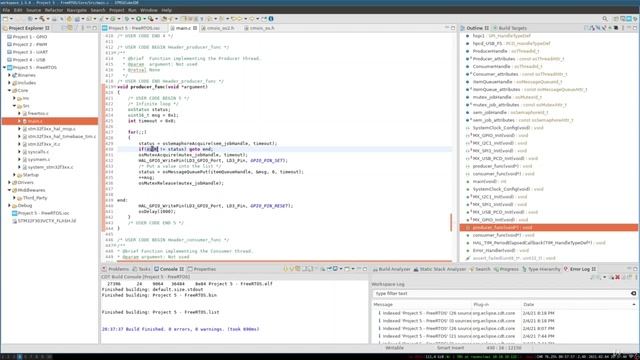Click the 'end:' label line in editor
The image size is (640, 360).
click(x=122, y=200)
